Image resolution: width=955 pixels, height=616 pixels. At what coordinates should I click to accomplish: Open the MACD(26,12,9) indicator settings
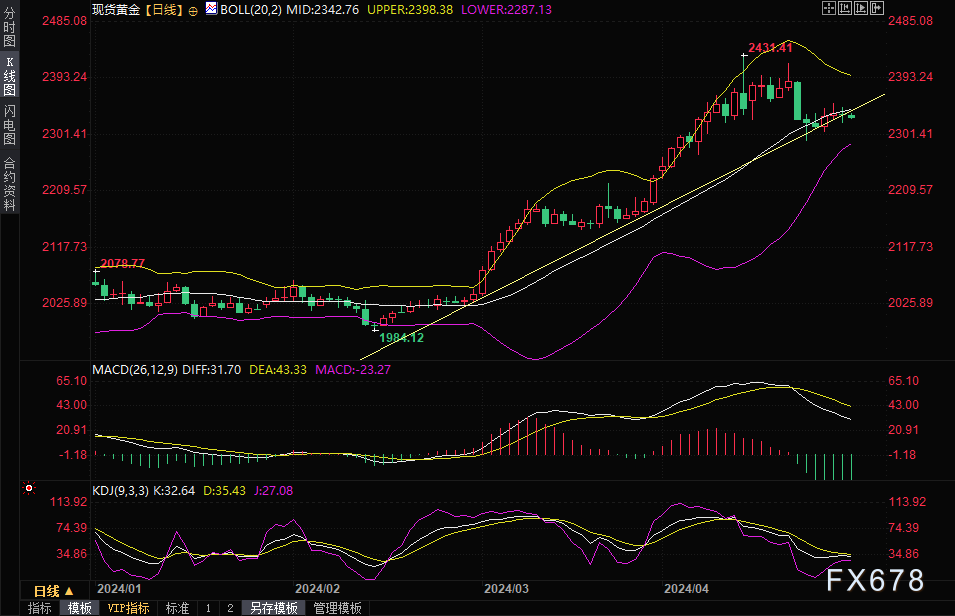(x=135, y=370)
